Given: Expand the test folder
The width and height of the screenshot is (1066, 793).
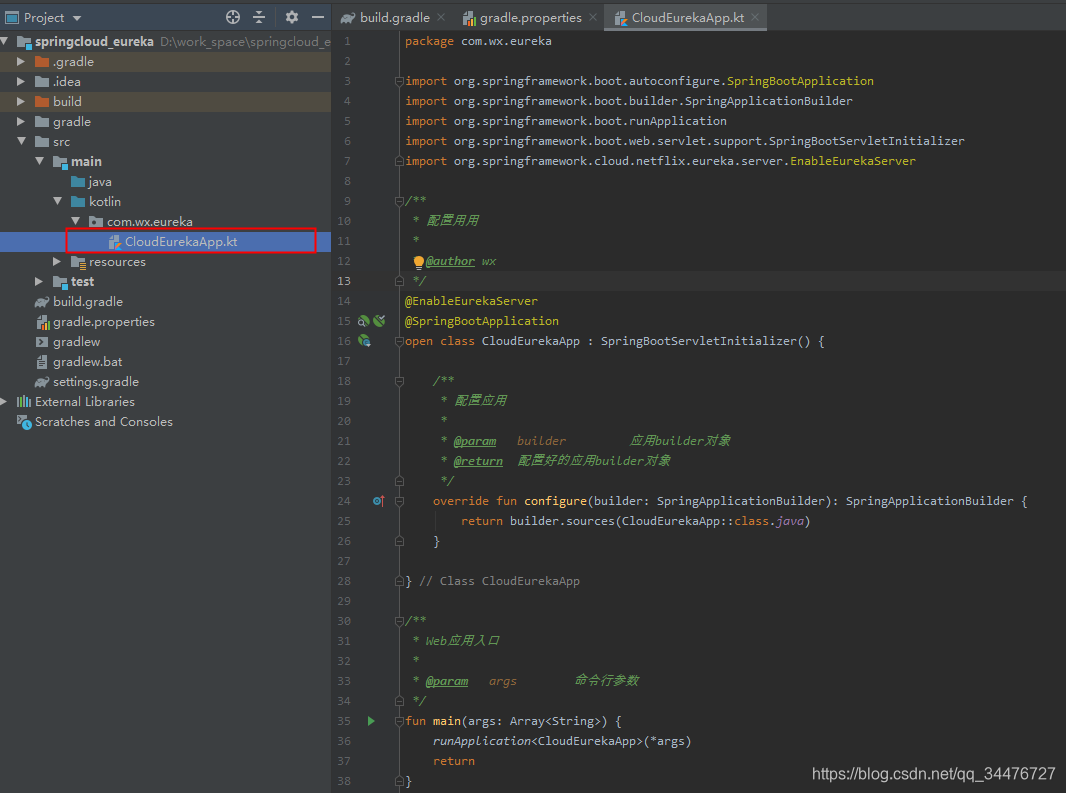Looking at the screenshot, I should [x=39, y=282].
